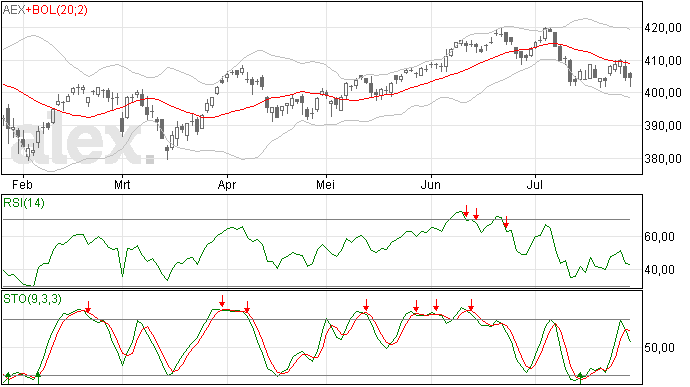Viewport: 690px width, 387px height.
Task: Click the Mrt label on the time axis
Action: (x=122, y=184)
